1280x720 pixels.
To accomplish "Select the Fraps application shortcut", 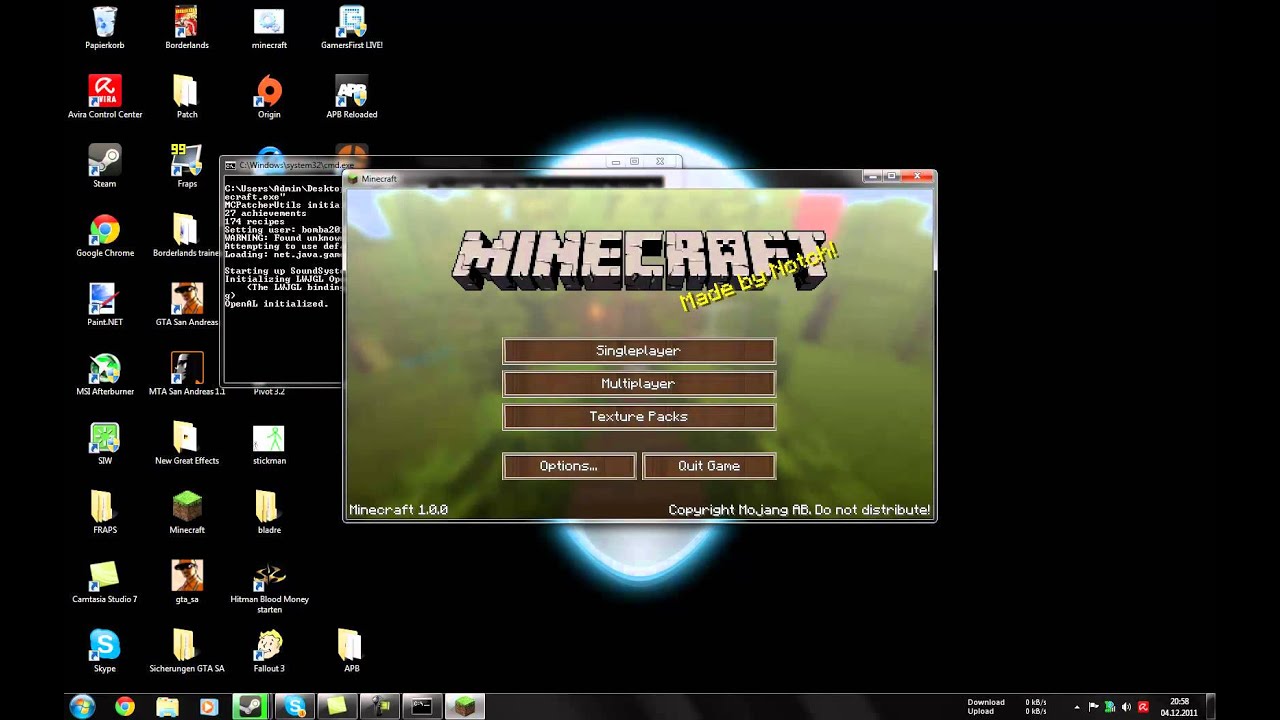I will [187, 166].
